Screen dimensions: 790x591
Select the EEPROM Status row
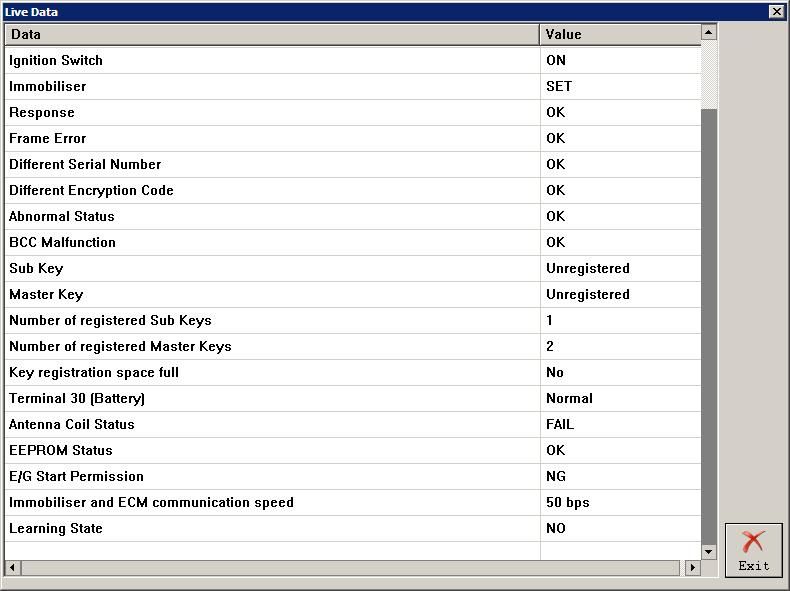point(353,450)
